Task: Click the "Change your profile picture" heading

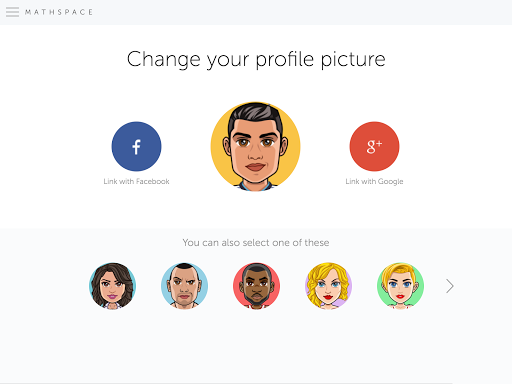Action: click(x=256, y=60)
